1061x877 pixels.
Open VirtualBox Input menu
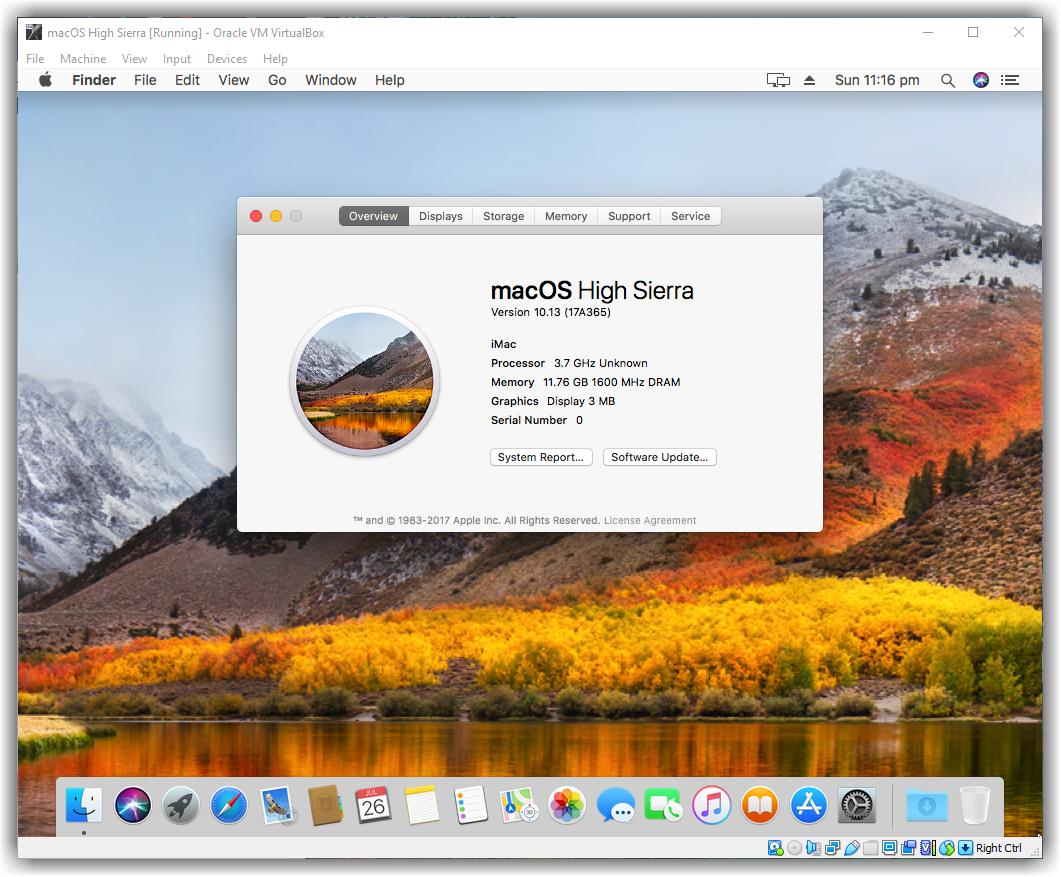[177, 59]
